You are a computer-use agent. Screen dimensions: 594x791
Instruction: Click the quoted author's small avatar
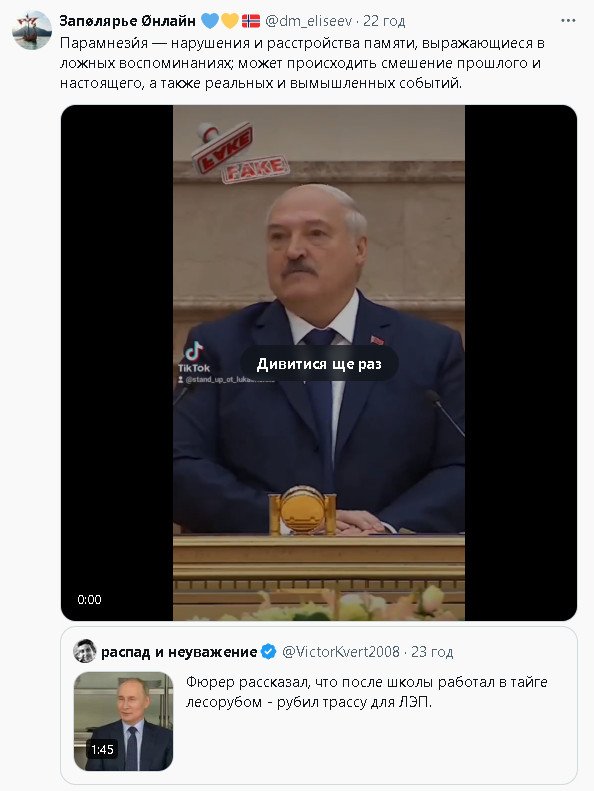click(85, 651)
